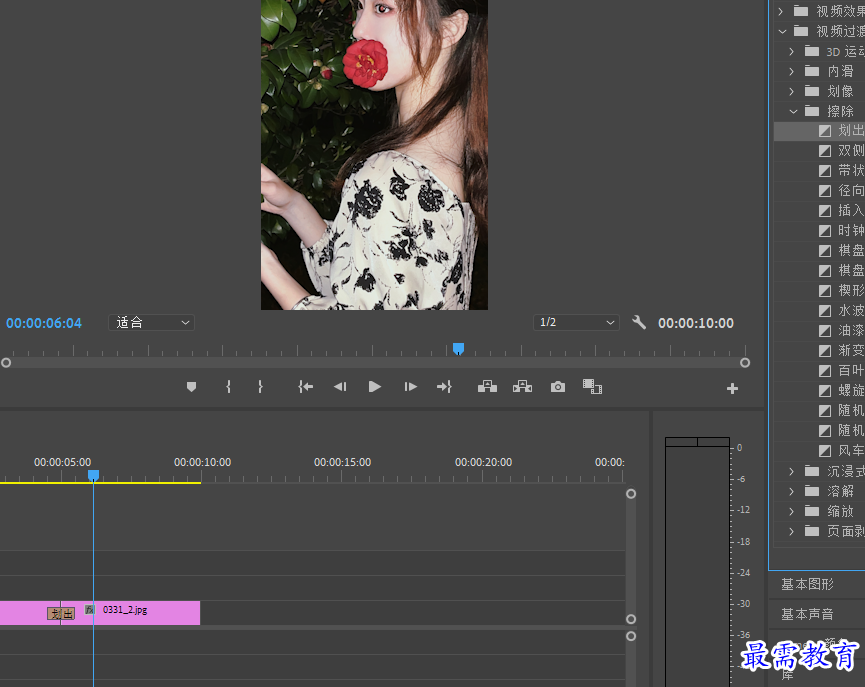The height and width of the screenshot is (687, 865).
Task: Click the timeline blue playhead handle
Action: (93, 475)
